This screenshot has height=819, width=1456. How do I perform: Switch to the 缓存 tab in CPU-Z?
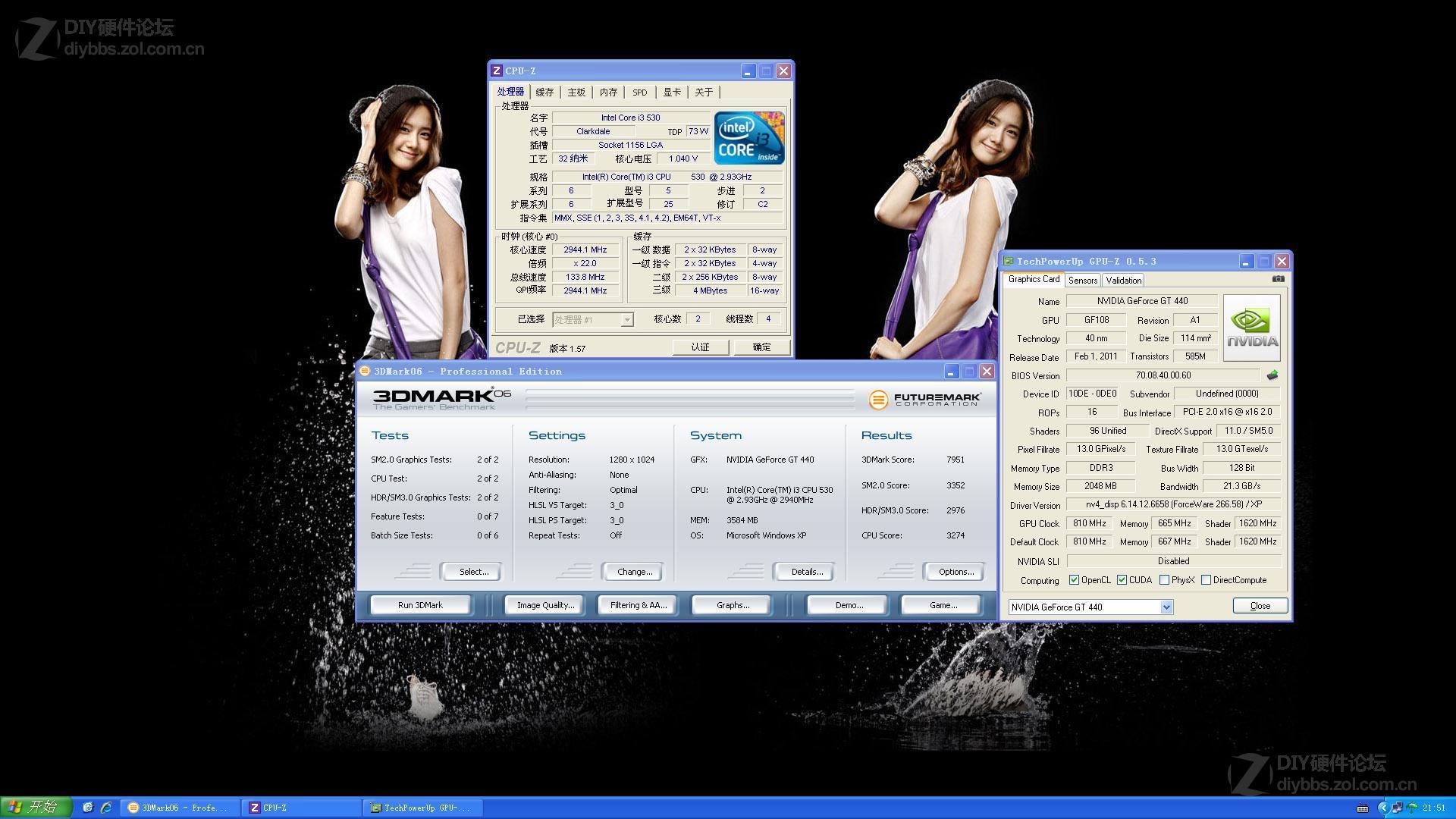pyautogui.click(x=544, y=93)
